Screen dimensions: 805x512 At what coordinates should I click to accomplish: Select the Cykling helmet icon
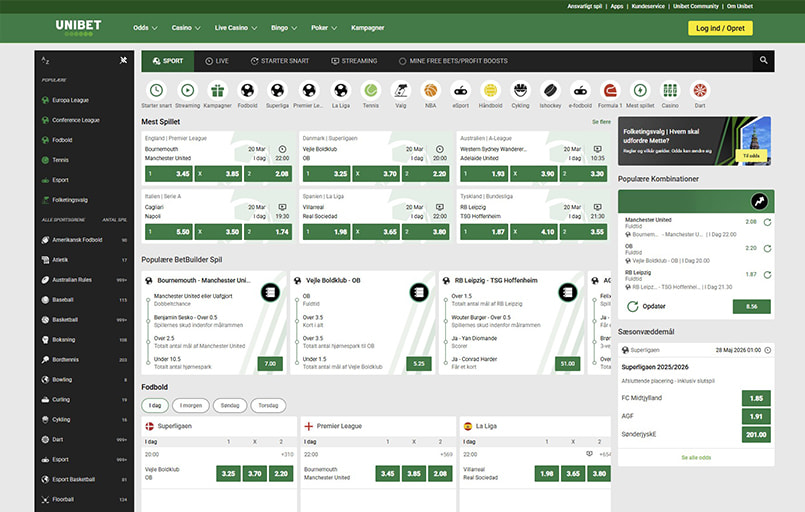[520, 90]
